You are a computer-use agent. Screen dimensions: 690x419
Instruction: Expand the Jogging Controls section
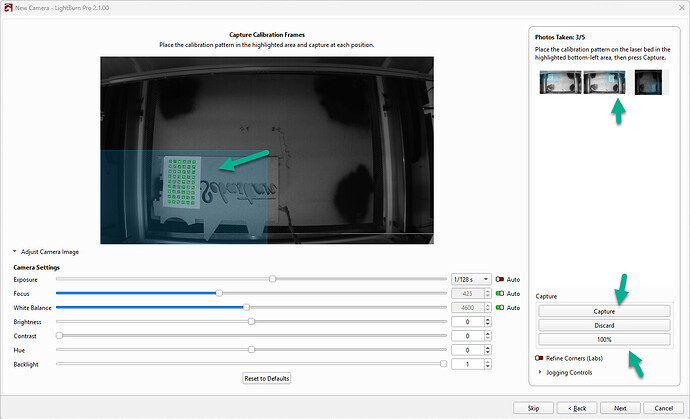[x=540, y=372]
